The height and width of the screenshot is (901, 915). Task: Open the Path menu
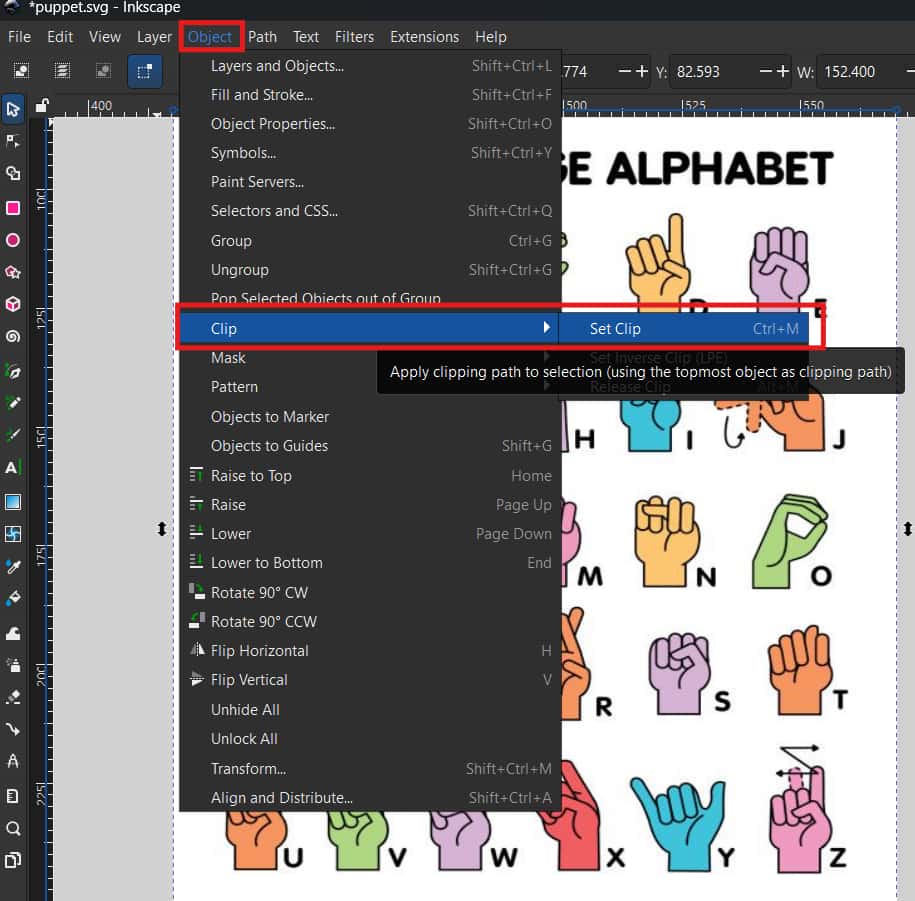click(263, 37)
